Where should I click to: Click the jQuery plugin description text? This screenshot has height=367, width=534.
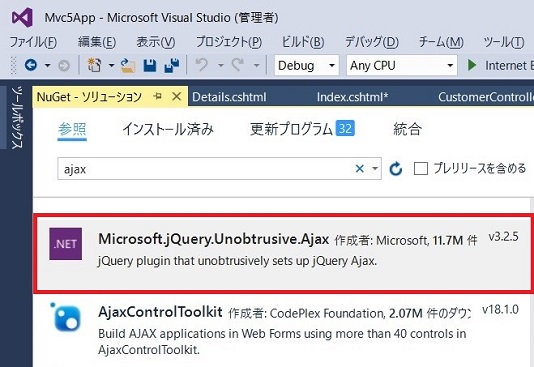click(x=237, y=261)
